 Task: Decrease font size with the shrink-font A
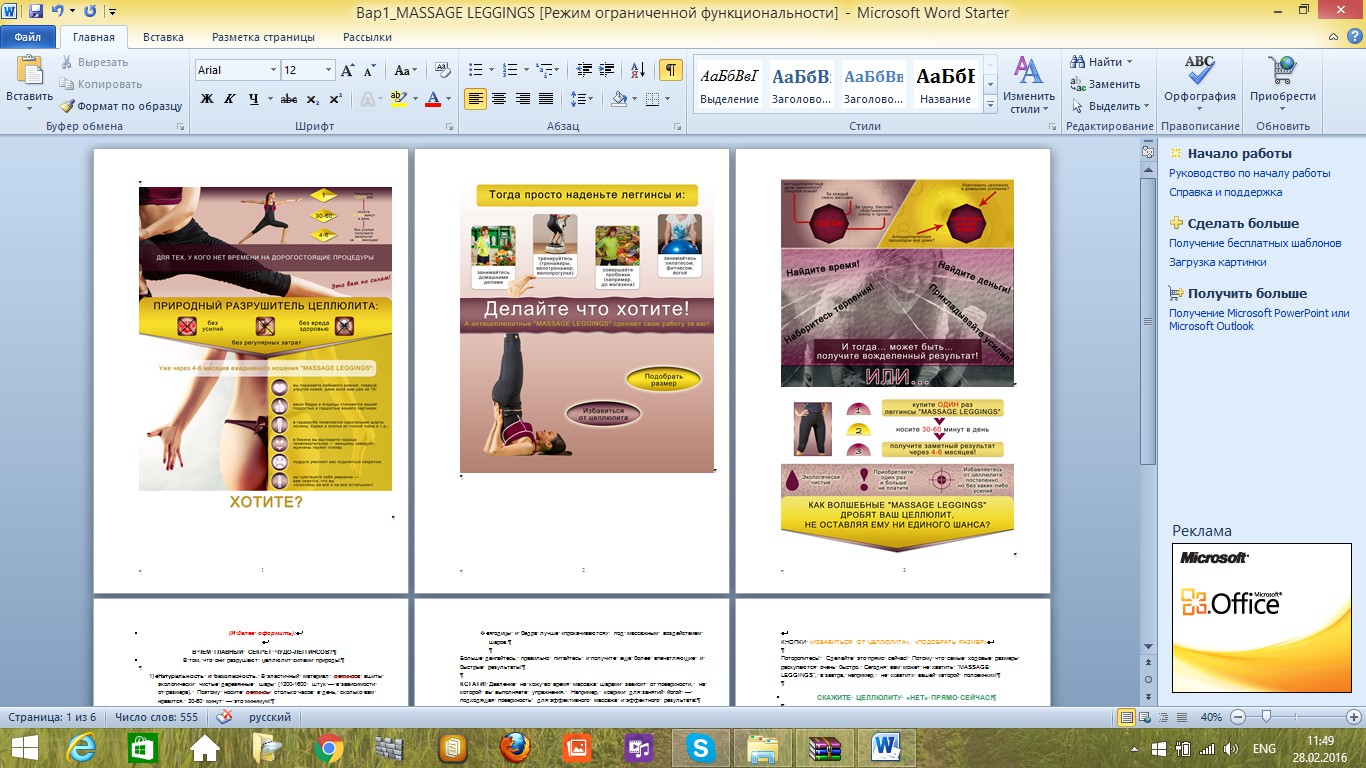(x=369, y=70)
